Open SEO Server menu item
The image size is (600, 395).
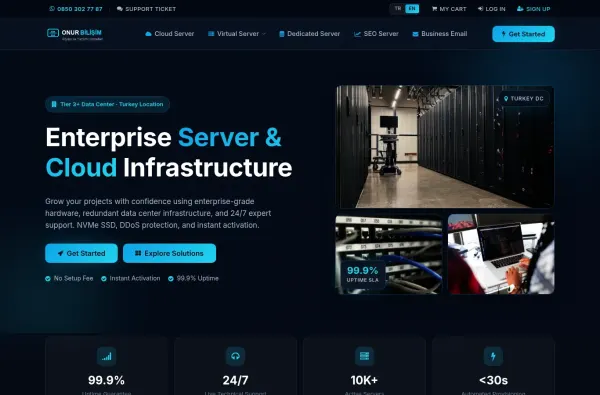pyautogui.click(x=381, y=34)
